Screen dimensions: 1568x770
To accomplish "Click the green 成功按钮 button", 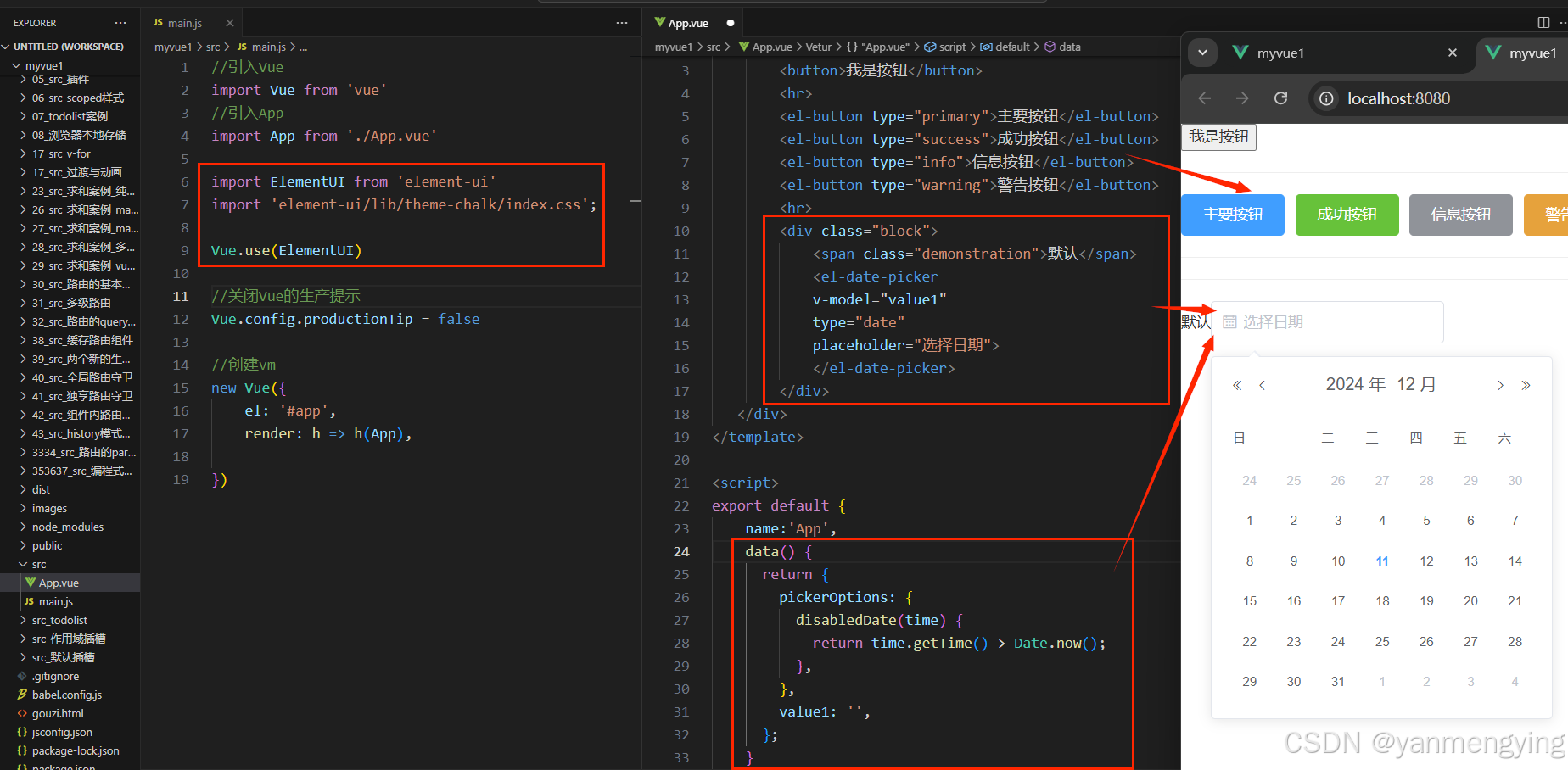I will tap(1347, 215).
